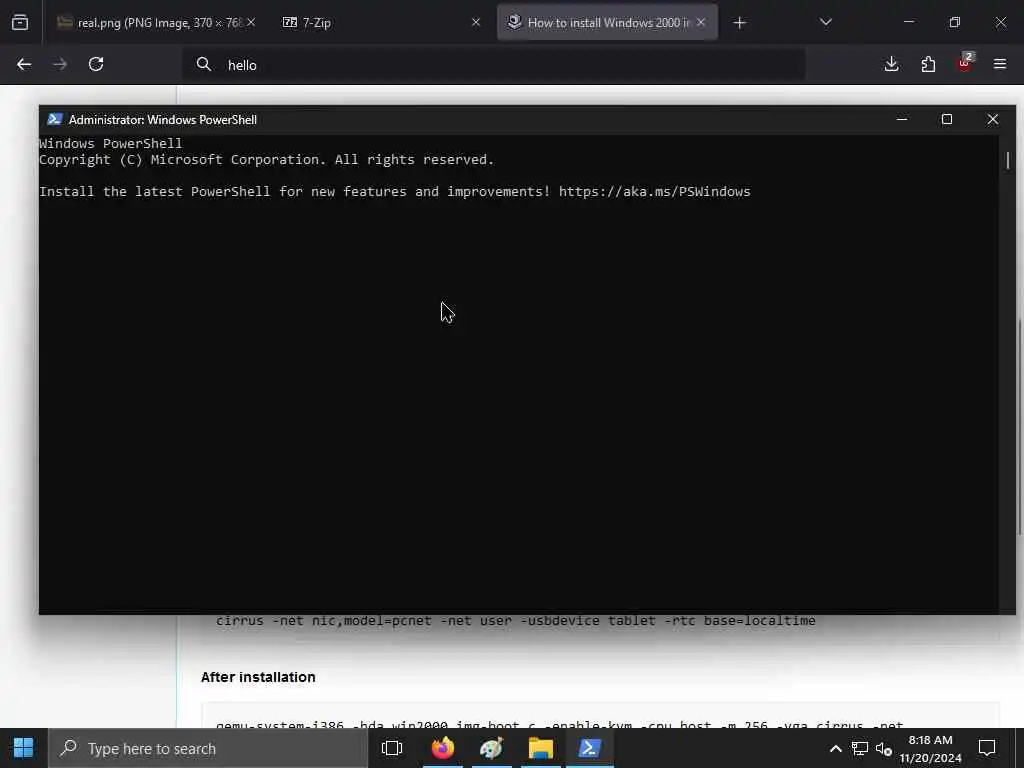The width and height of the screenshot is (1024, 768).
Task: Click the qemu-system-i386 command text on webpage
Action: pyautogui.click(x=559, y=725)
